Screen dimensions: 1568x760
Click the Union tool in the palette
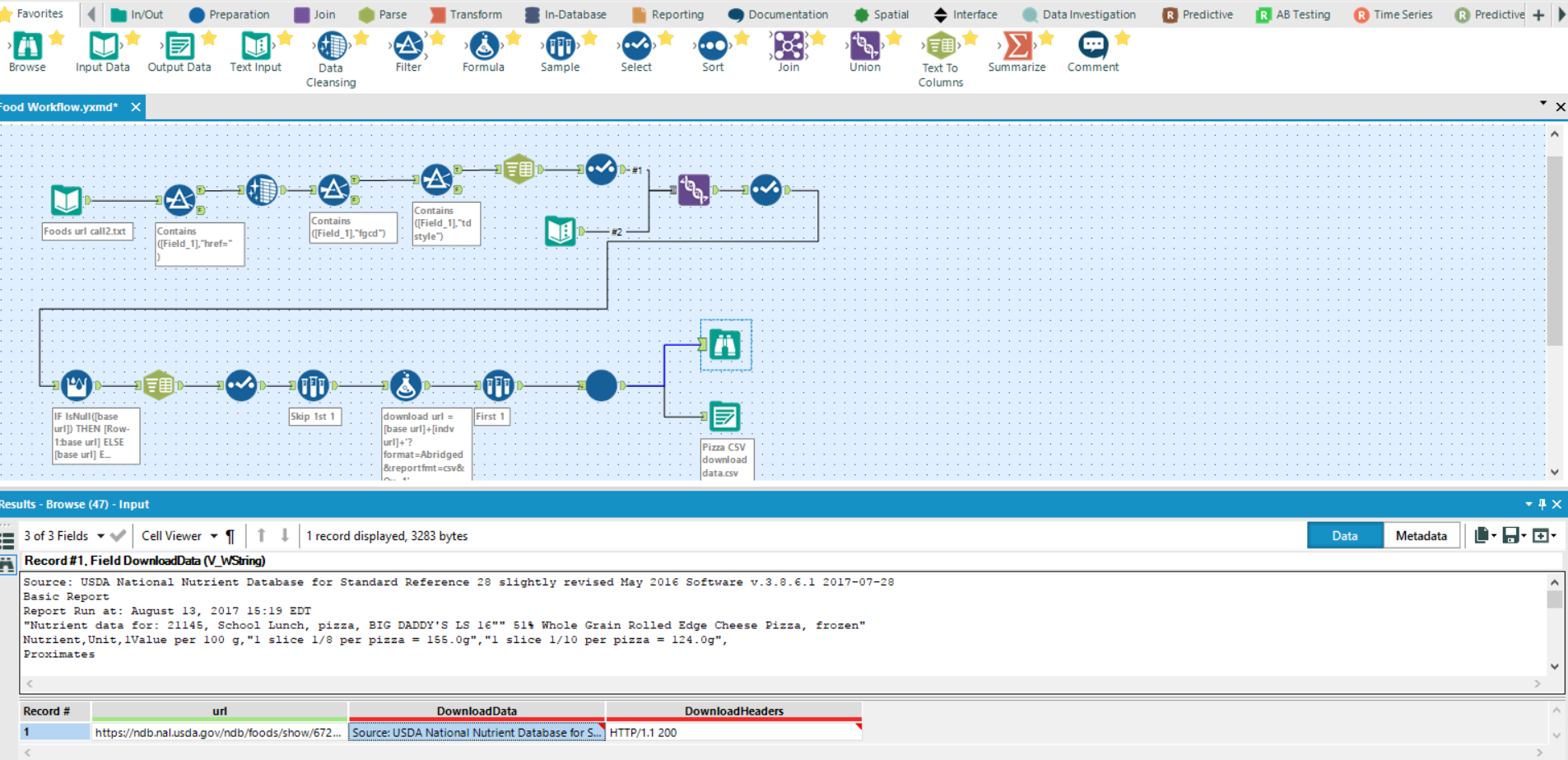click(x=864, y=47)
